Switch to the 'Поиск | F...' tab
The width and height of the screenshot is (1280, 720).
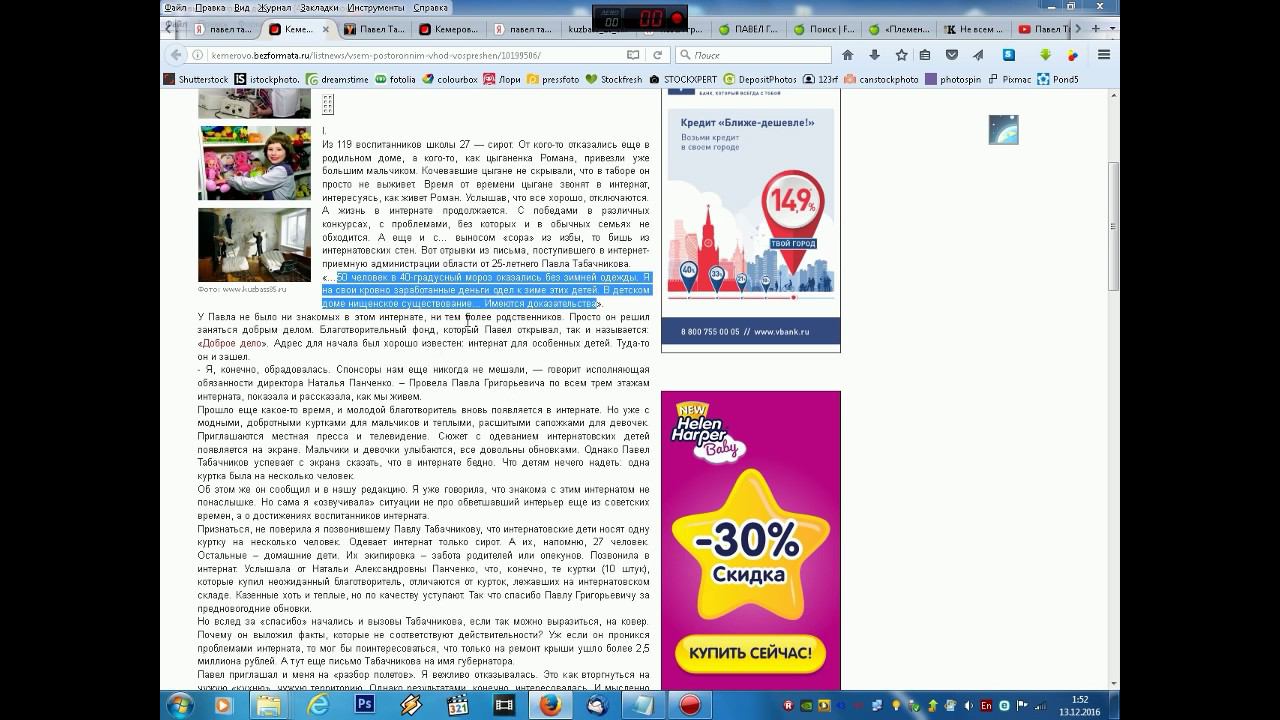(823, 29)
